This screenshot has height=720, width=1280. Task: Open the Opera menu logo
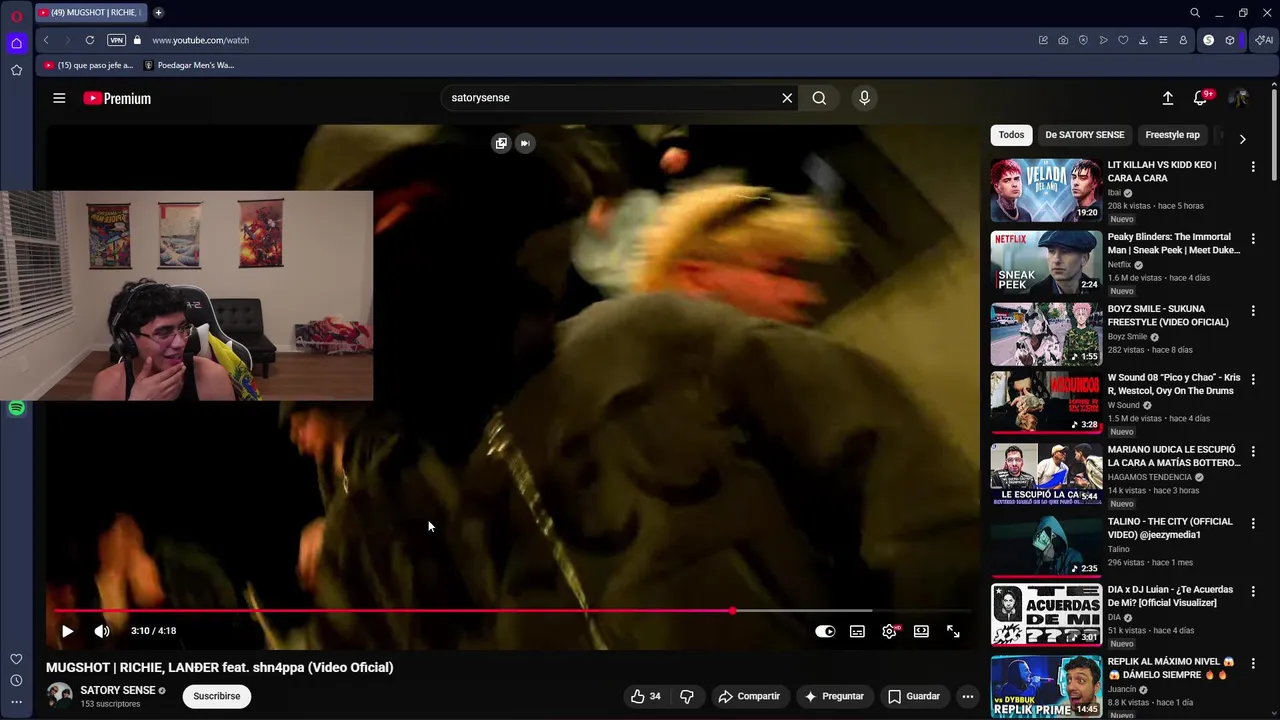16,16
